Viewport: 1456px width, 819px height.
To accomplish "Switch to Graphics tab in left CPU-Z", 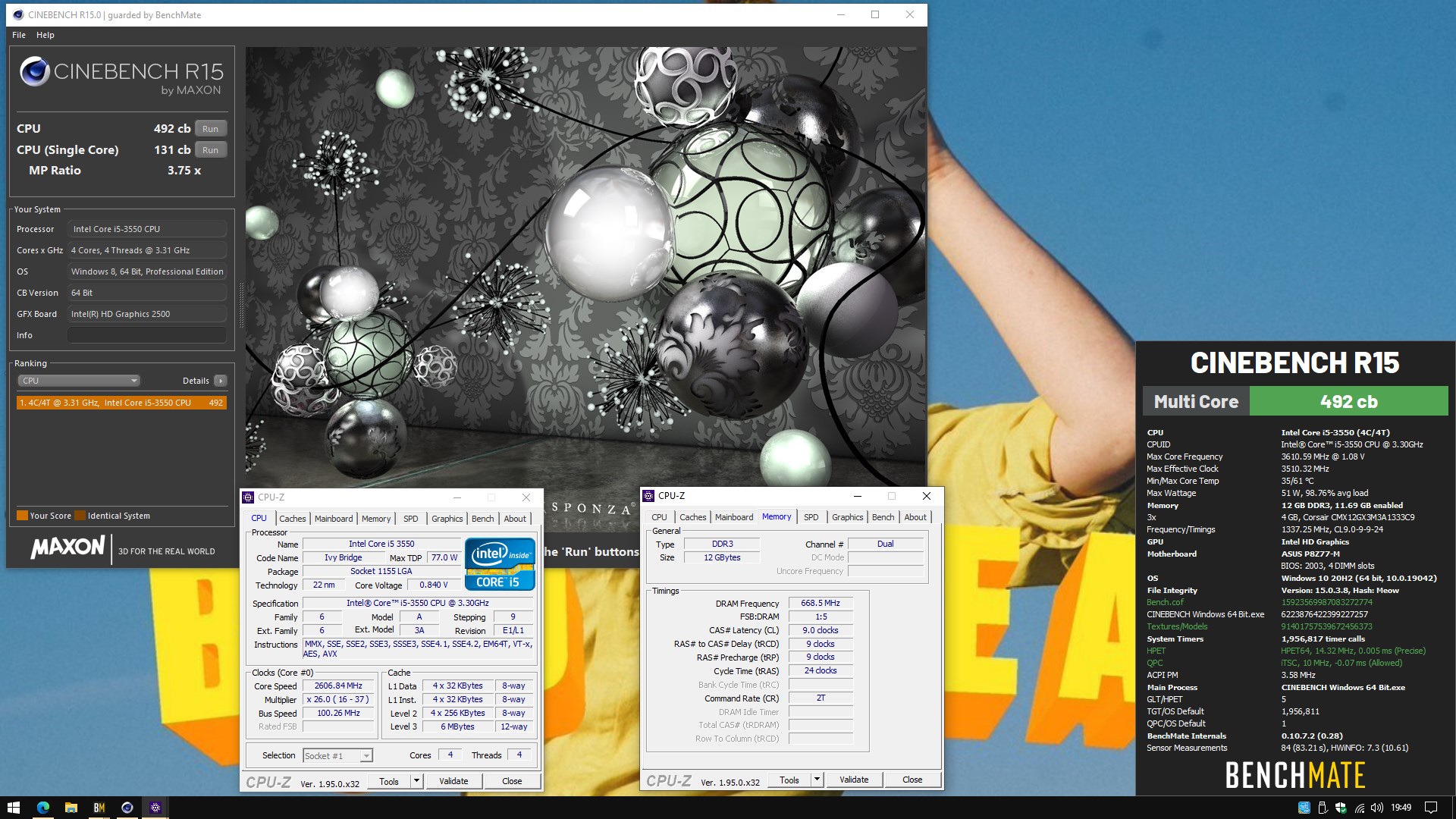I will click(447, 519).
